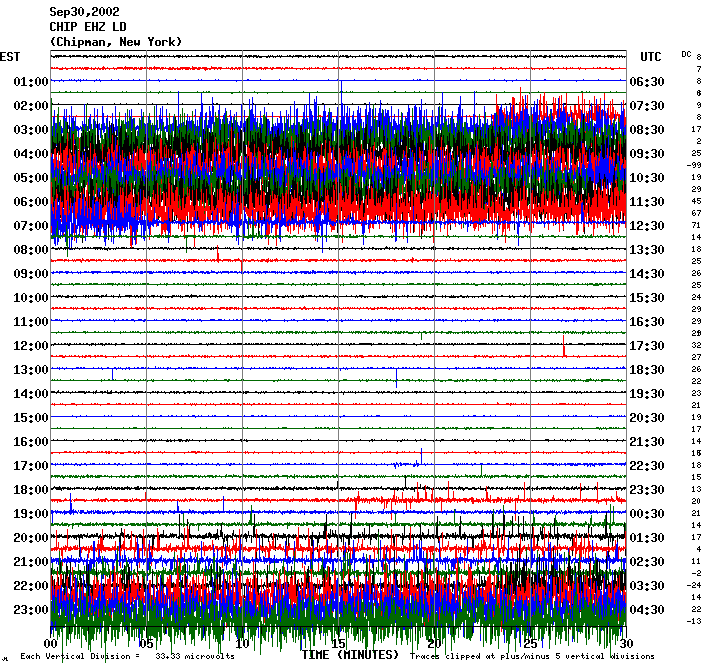Screen dimensions: 706x670
Task: Click the UTC time label "12:30"
Action: pyautogui.click(x=647, y=226)
